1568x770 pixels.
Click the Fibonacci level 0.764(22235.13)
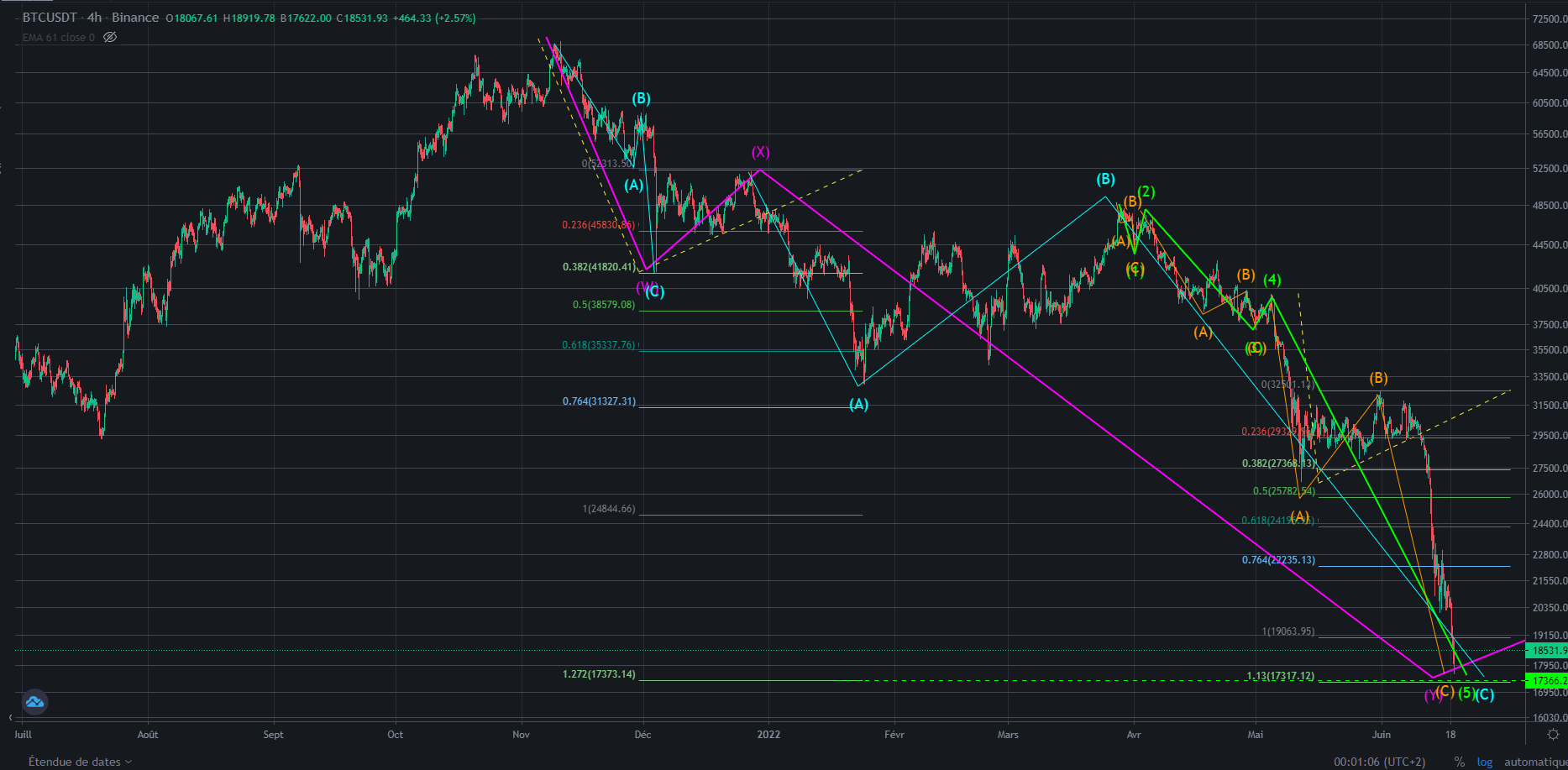1279,560
